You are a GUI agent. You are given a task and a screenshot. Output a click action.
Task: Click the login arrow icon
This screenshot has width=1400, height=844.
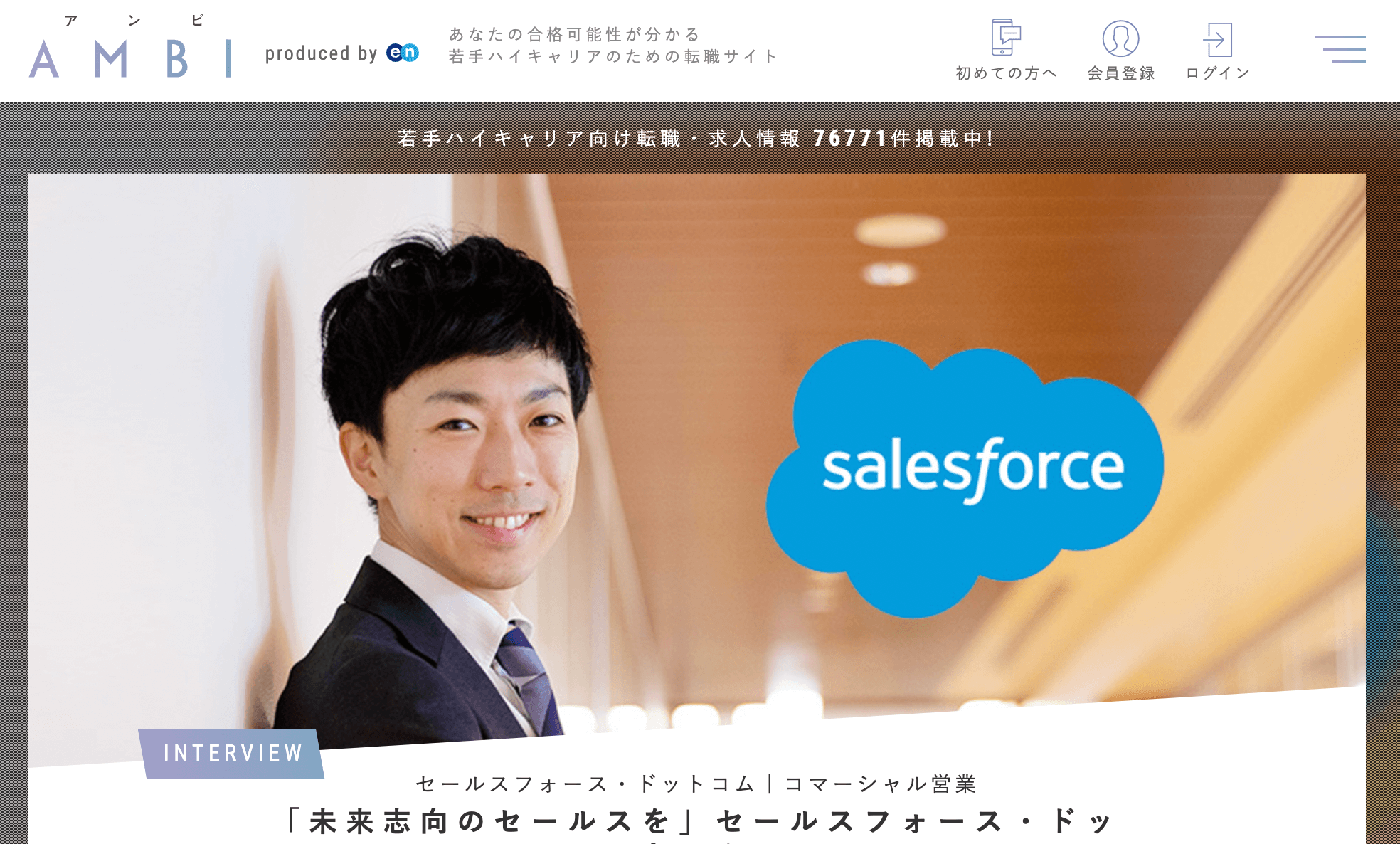(1217, 39)
